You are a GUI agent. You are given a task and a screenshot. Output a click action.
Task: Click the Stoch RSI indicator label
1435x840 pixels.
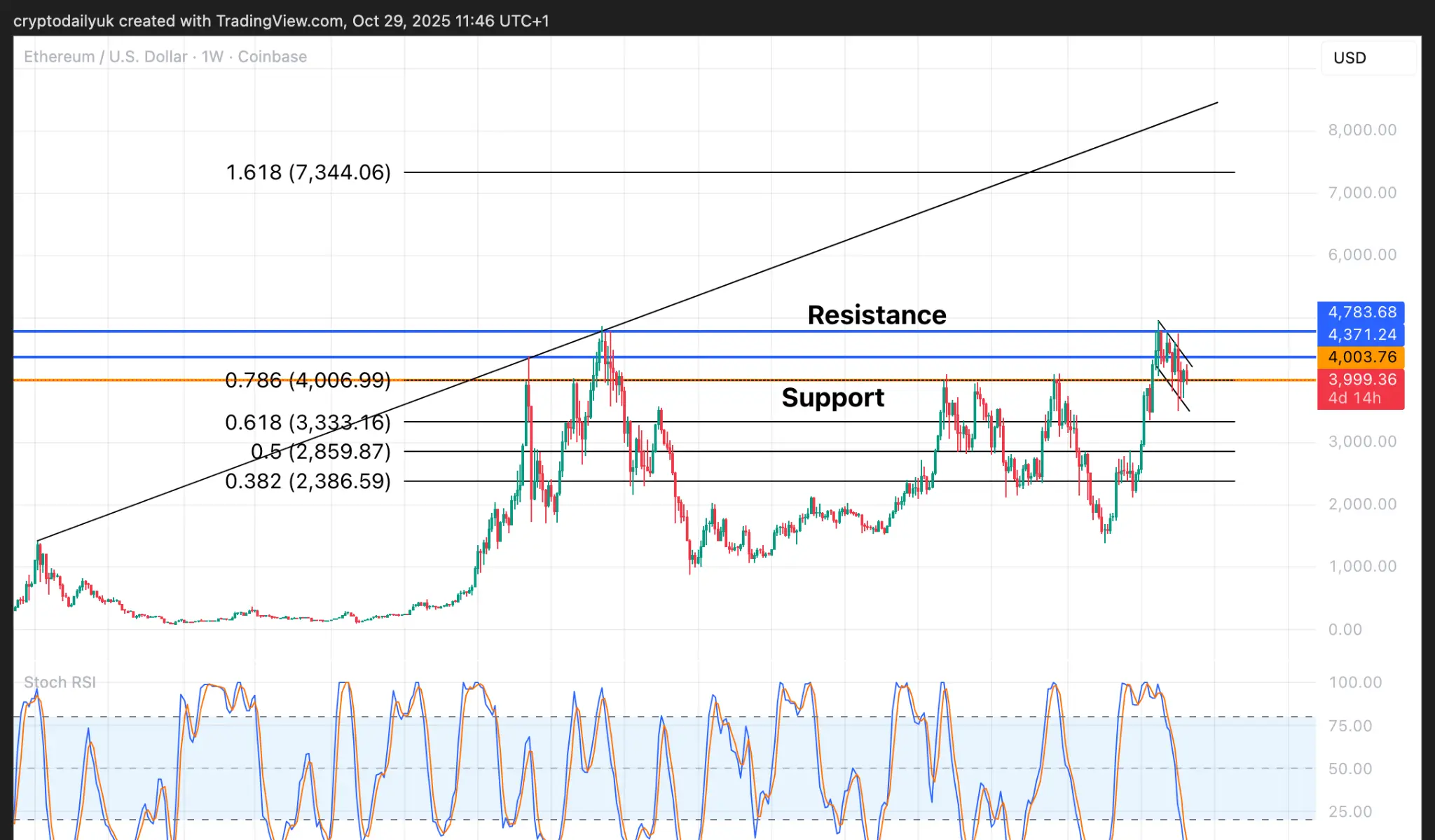[60, 682]
